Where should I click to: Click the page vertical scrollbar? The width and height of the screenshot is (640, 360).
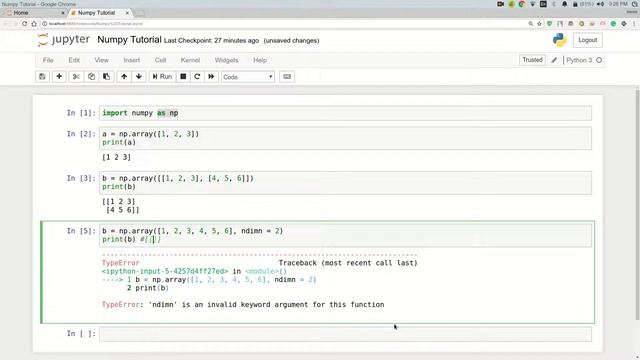point(637,204)
